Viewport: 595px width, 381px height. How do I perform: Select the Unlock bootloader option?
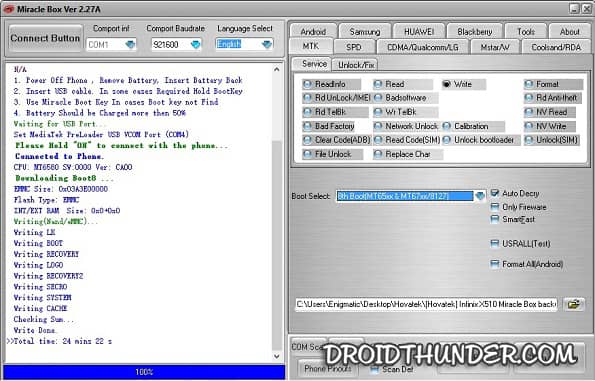coord(480,140)
